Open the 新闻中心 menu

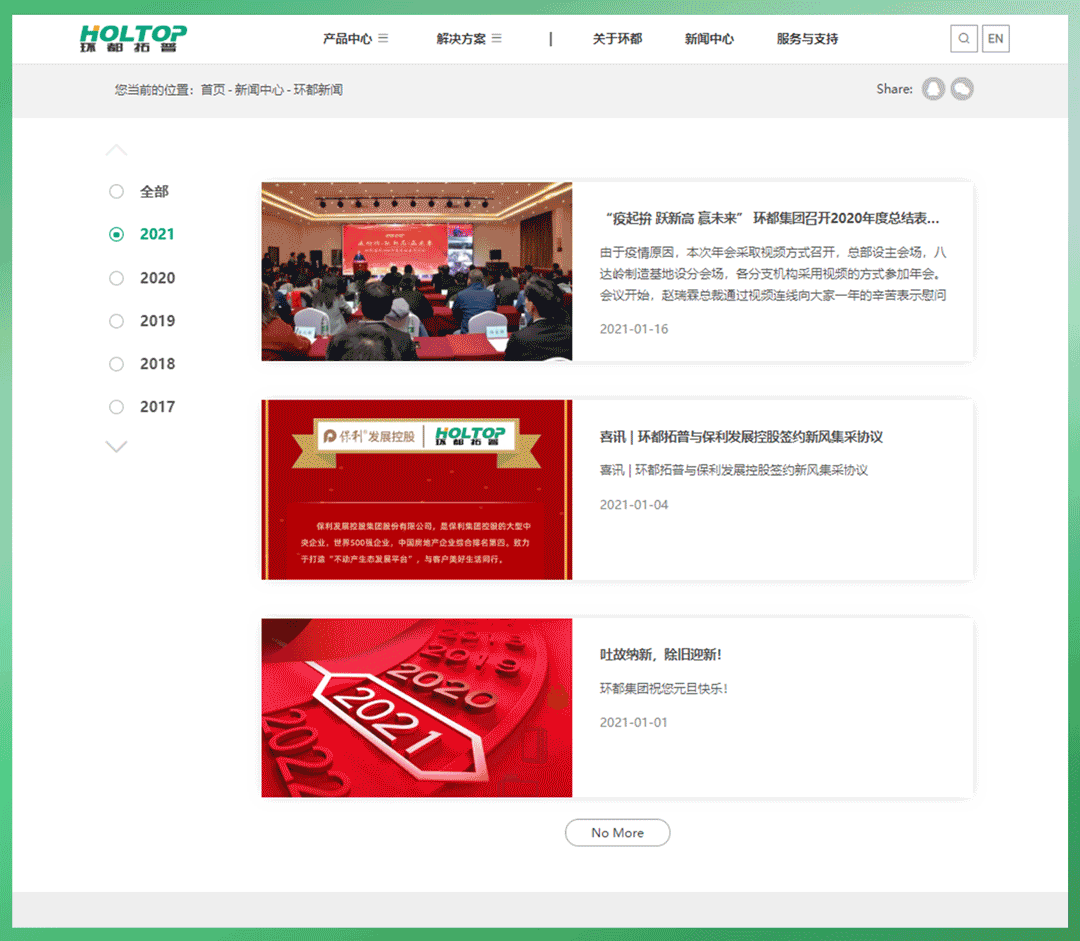tap(709, 39)
